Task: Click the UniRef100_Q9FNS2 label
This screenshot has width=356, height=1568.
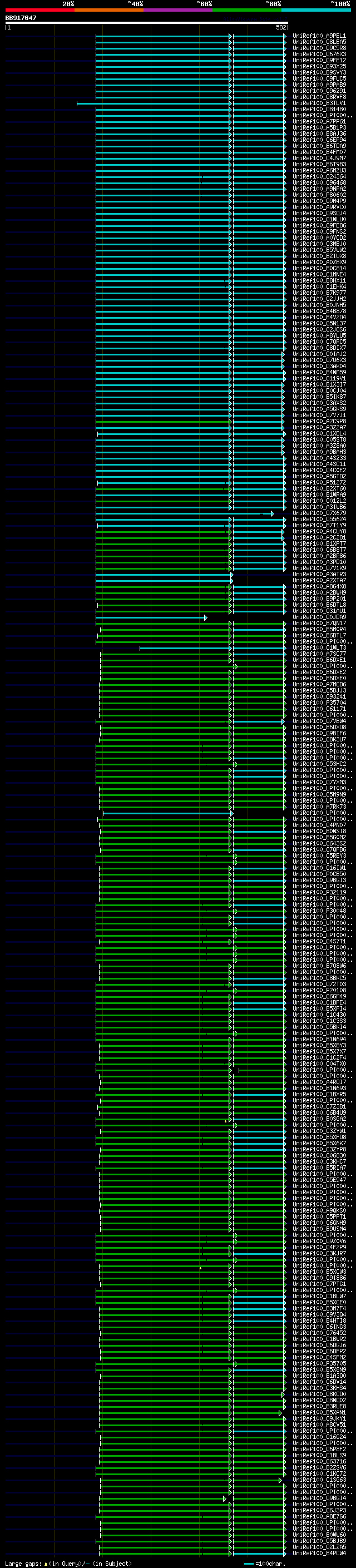Action: (319, 232)
